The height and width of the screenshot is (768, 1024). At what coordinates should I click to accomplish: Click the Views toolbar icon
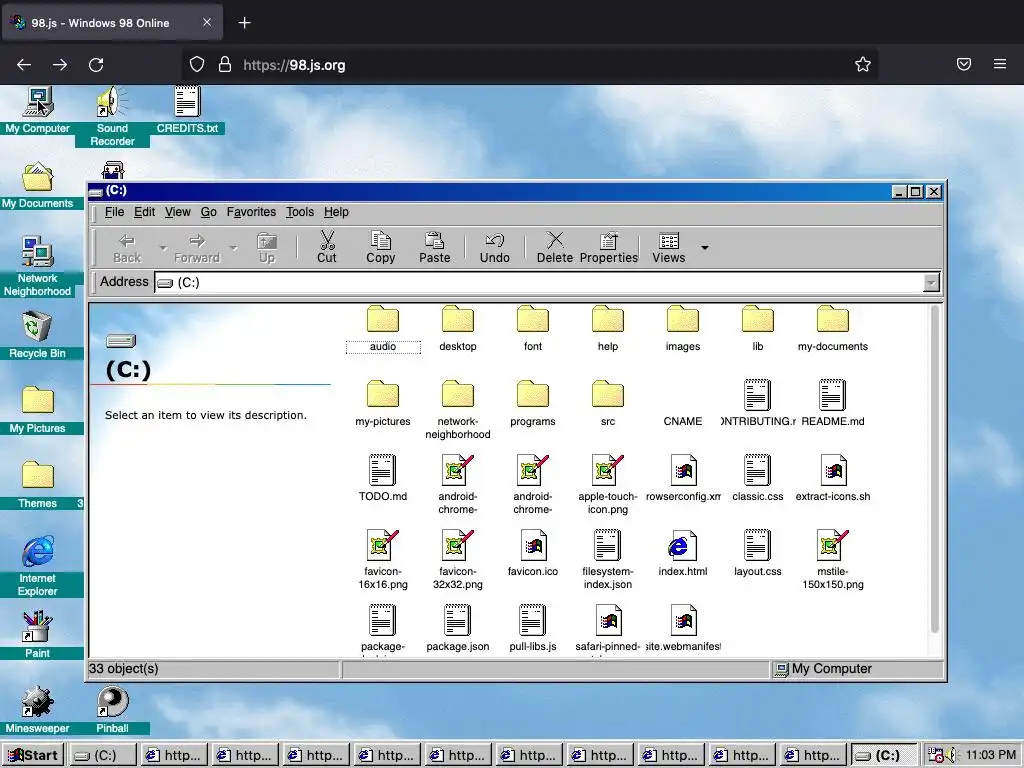coord(669,247)
